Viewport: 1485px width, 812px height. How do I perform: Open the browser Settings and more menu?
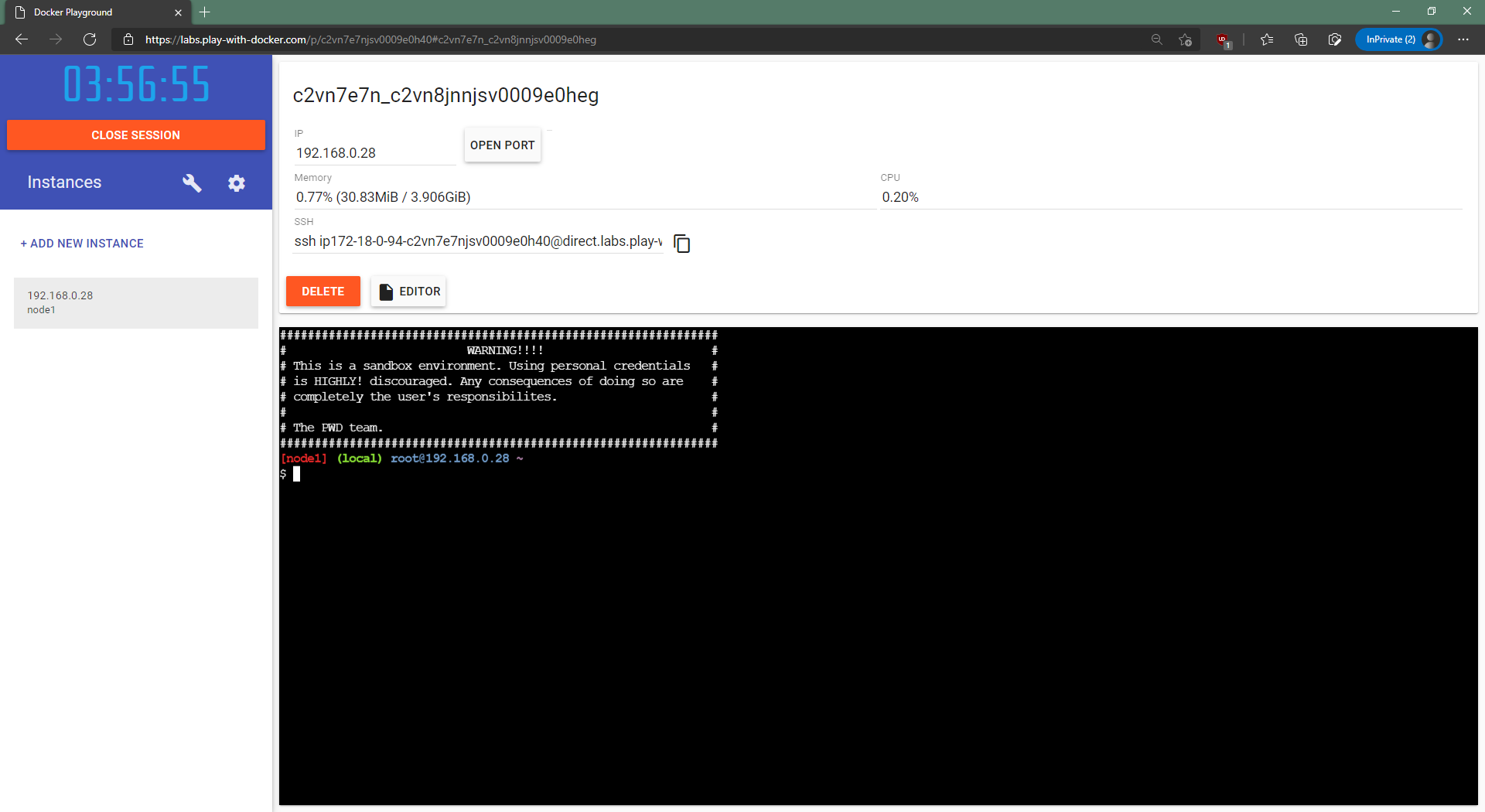(x=1463, y=39)
